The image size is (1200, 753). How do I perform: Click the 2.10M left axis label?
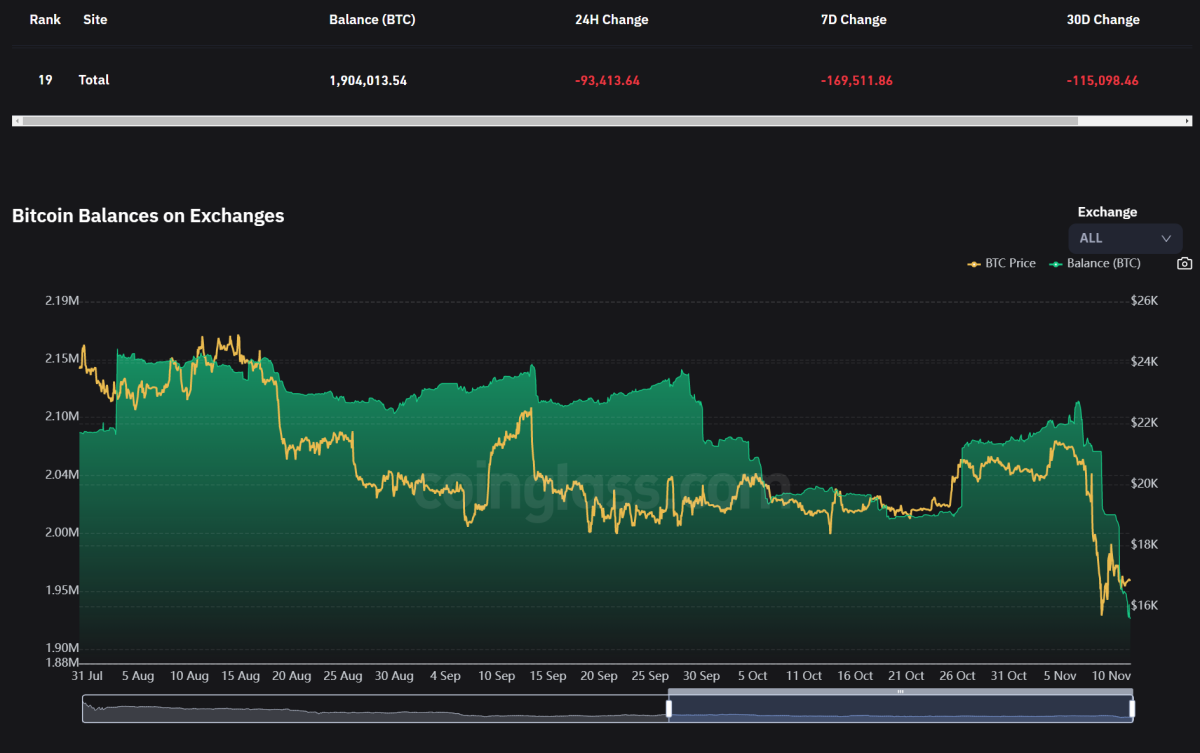tap(62, 416)
